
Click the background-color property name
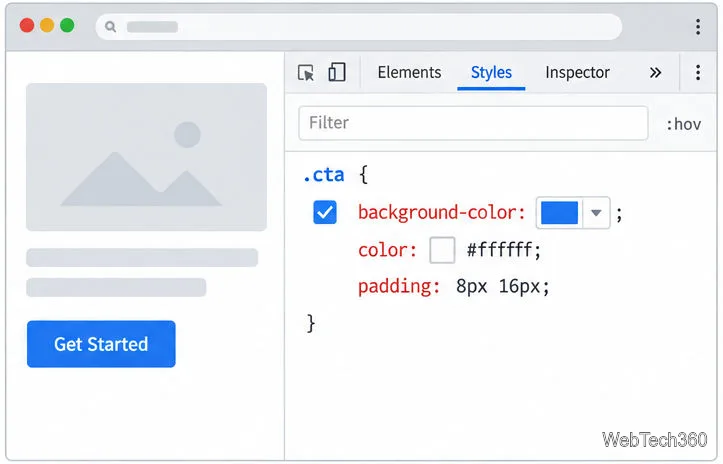click(x=442, y=213)
